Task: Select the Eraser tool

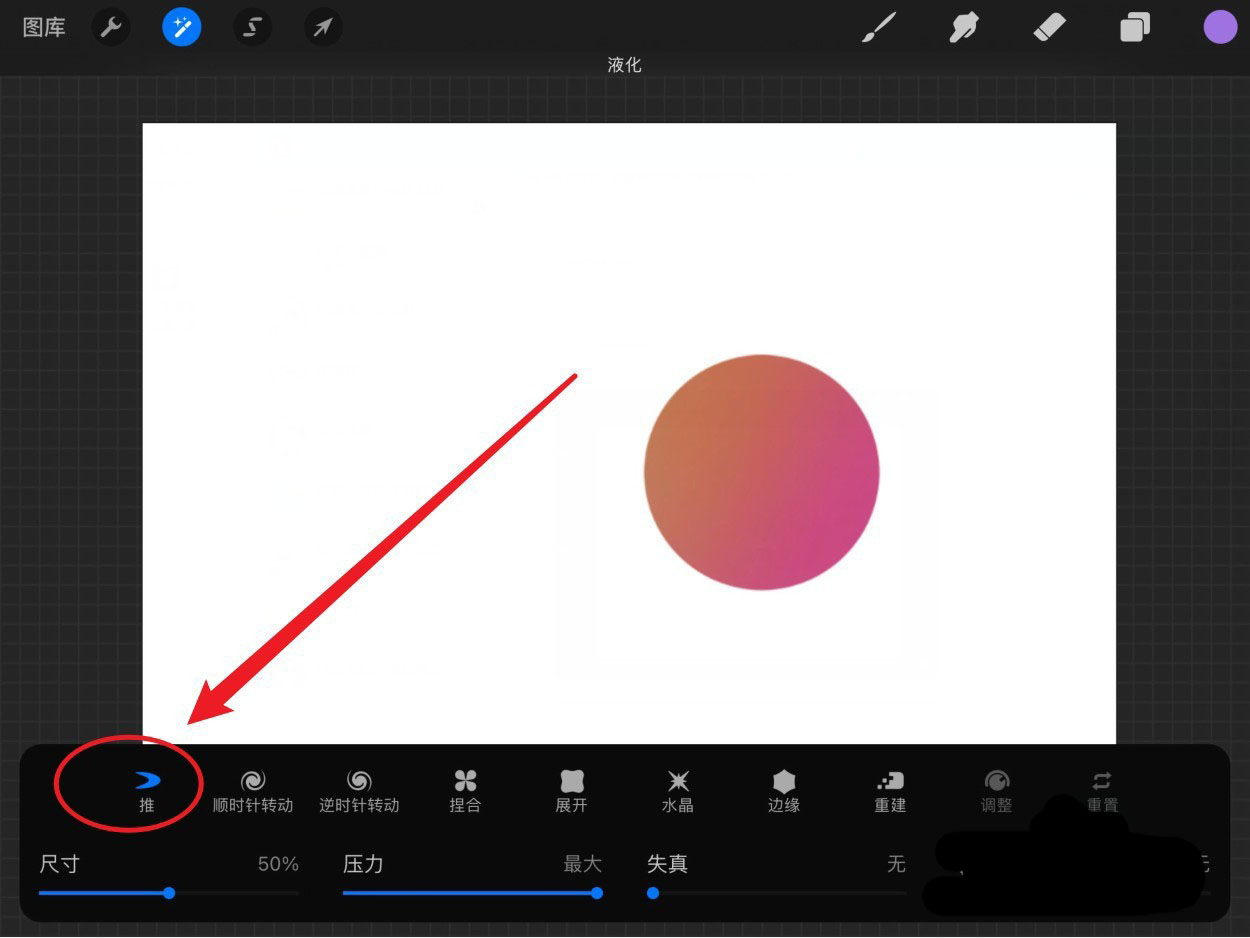Action: click(1050, 27)
